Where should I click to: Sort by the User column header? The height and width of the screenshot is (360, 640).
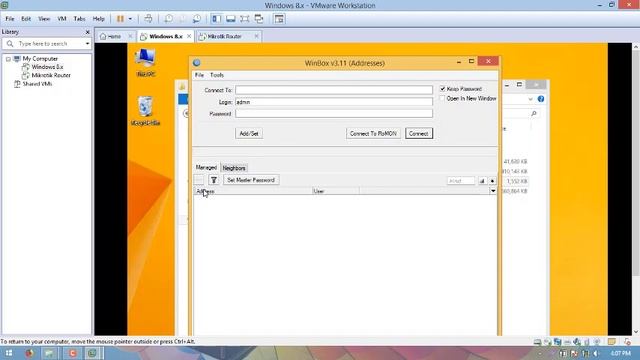tap(336, 191)
